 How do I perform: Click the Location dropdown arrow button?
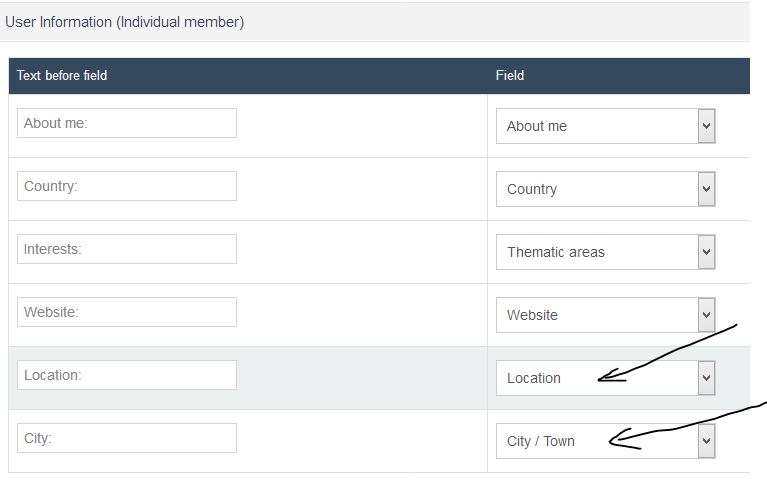[x=706, y=378]
